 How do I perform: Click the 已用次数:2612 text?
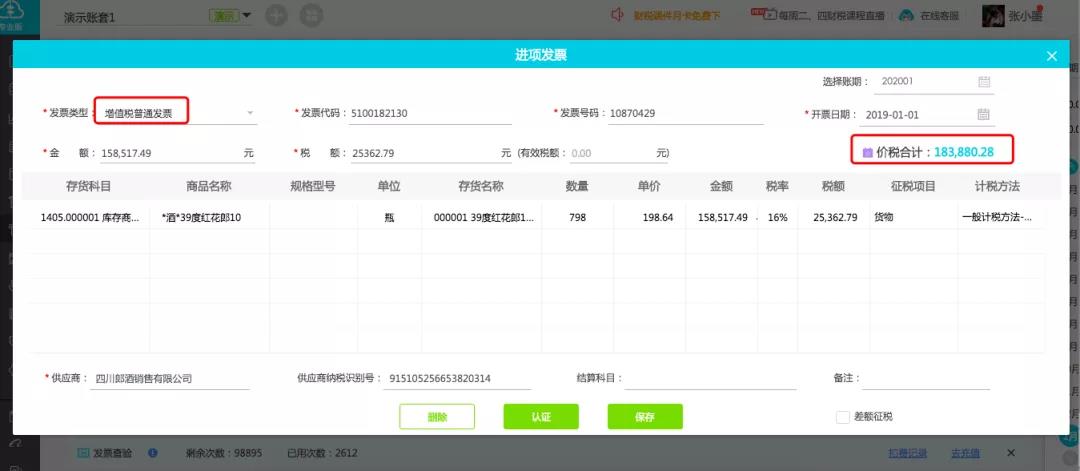click(322, 453)
